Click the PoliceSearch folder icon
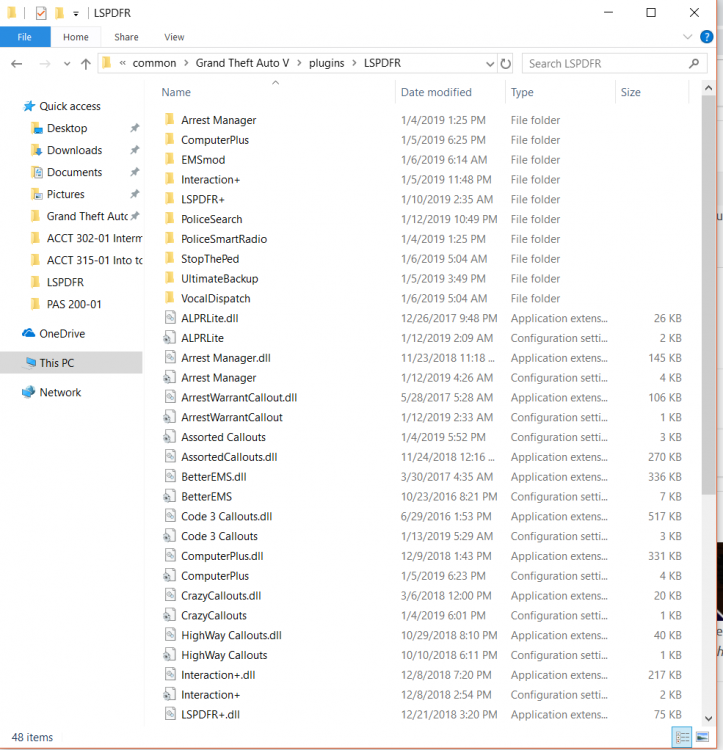723x750 pixels. (170, 219)
